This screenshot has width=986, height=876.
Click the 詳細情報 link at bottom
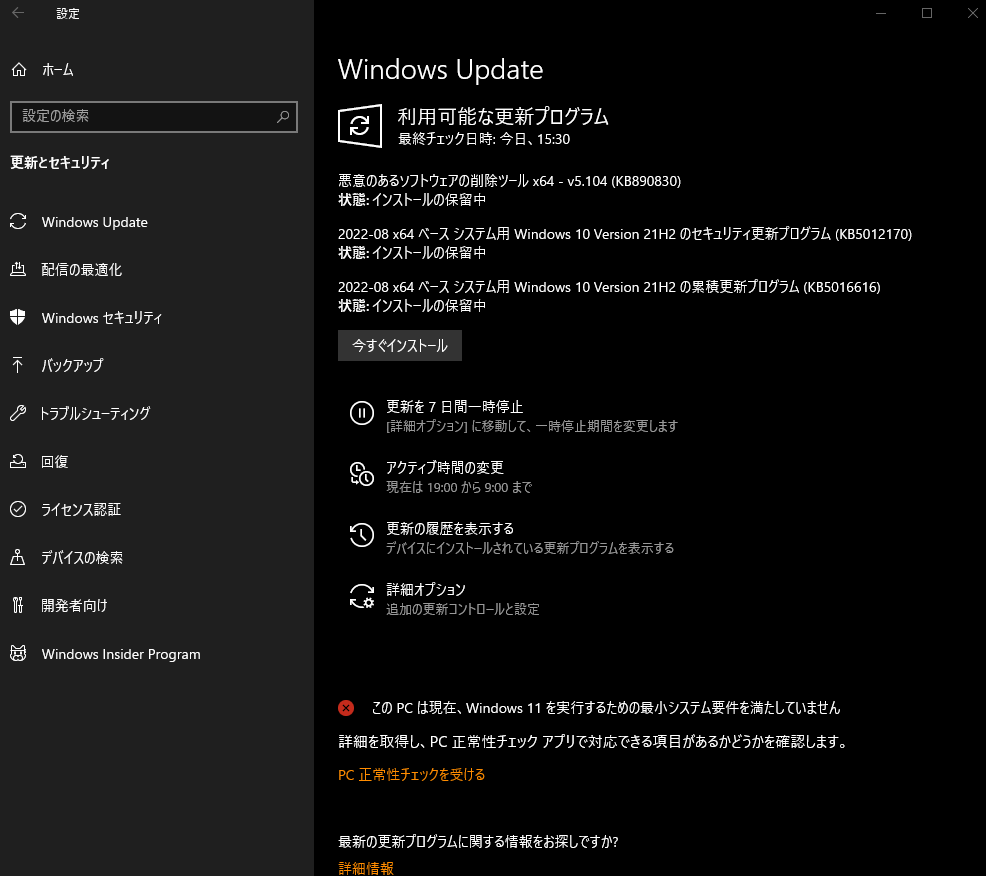pyautogui.click(x=366, y=868)
